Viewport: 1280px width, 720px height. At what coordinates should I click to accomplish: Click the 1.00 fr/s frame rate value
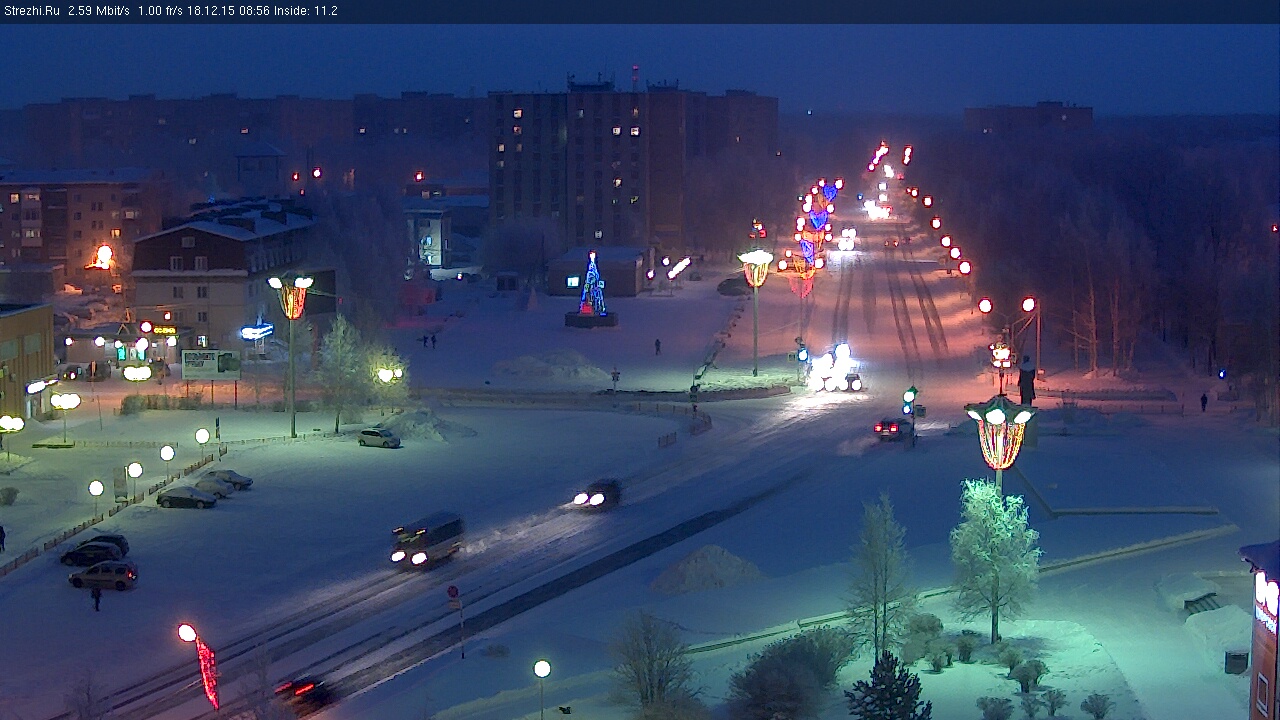point(160,11)
